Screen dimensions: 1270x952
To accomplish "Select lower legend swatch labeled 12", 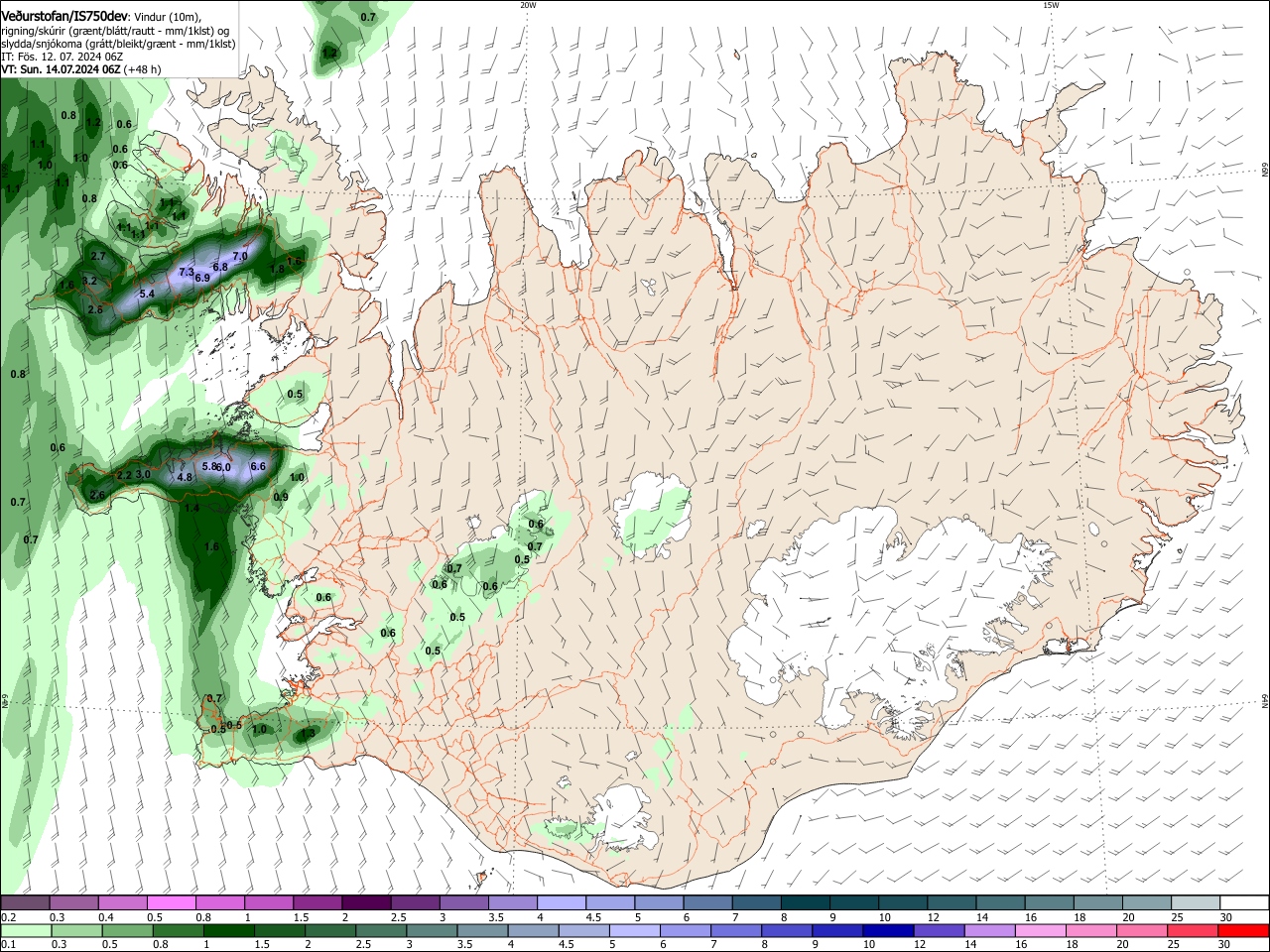I will (938, 930).
